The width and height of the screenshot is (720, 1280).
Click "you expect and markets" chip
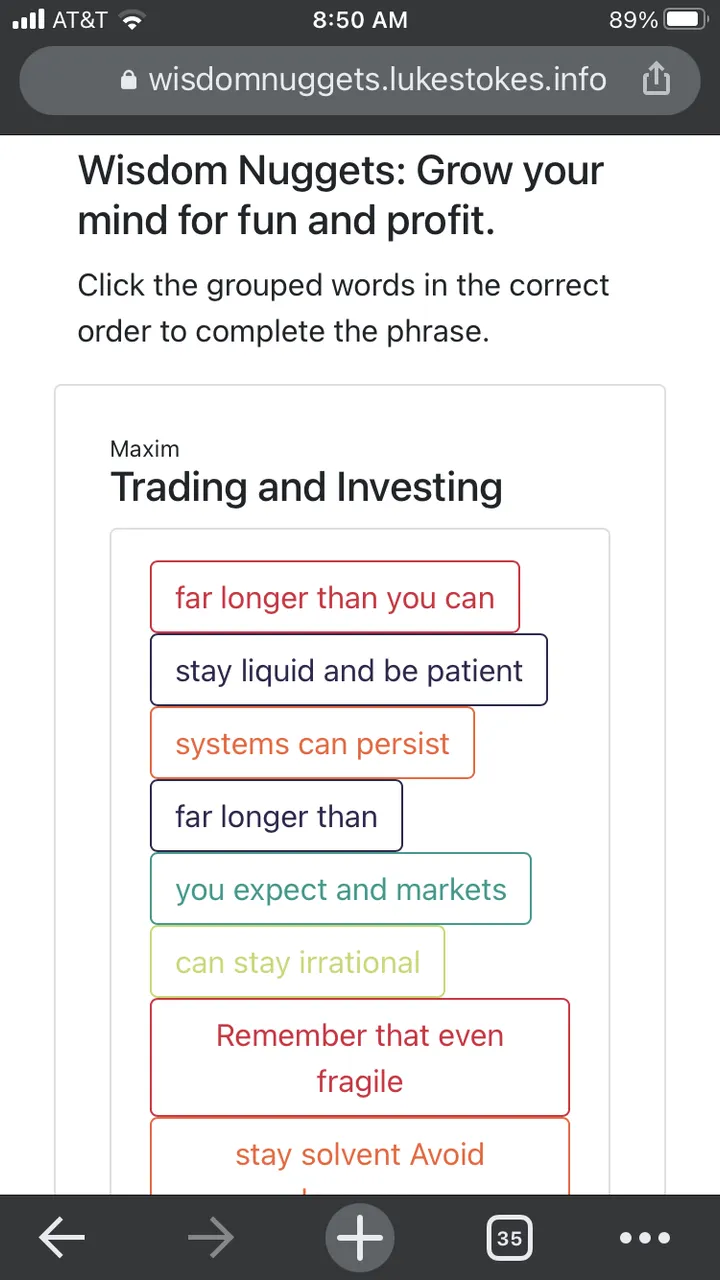[341, 889]
